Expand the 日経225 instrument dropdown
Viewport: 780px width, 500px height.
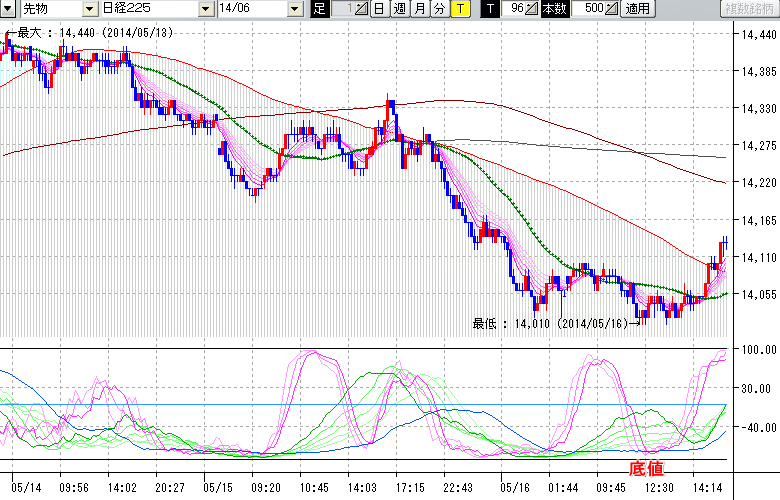point(206,9)
